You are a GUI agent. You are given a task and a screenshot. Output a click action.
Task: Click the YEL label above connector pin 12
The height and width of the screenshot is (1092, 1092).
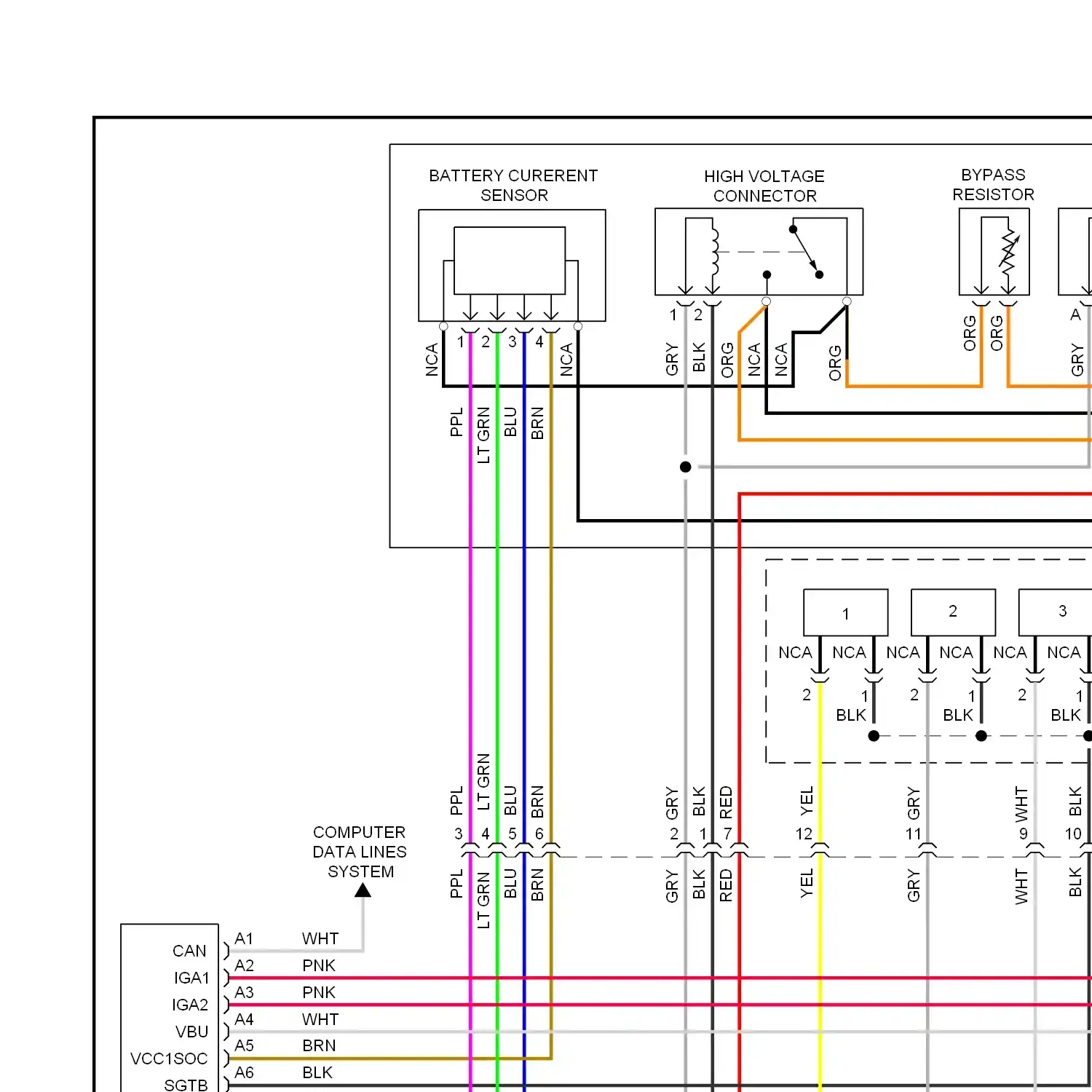[807, 801]
